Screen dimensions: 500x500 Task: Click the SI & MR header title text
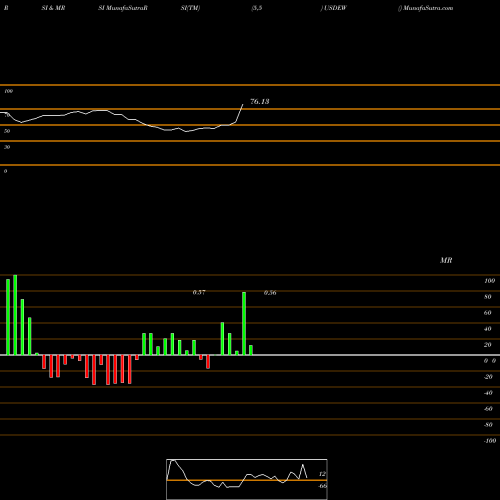(53, 8)
